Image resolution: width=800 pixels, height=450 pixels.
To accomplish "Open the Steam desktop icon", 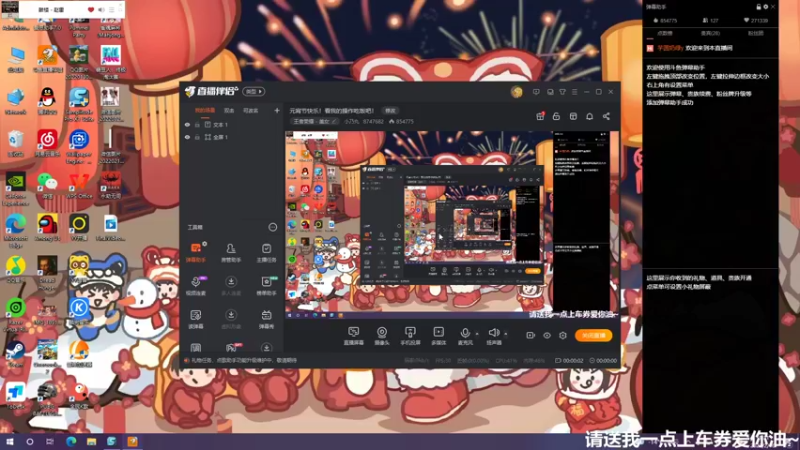I will (x=15, y=354).
